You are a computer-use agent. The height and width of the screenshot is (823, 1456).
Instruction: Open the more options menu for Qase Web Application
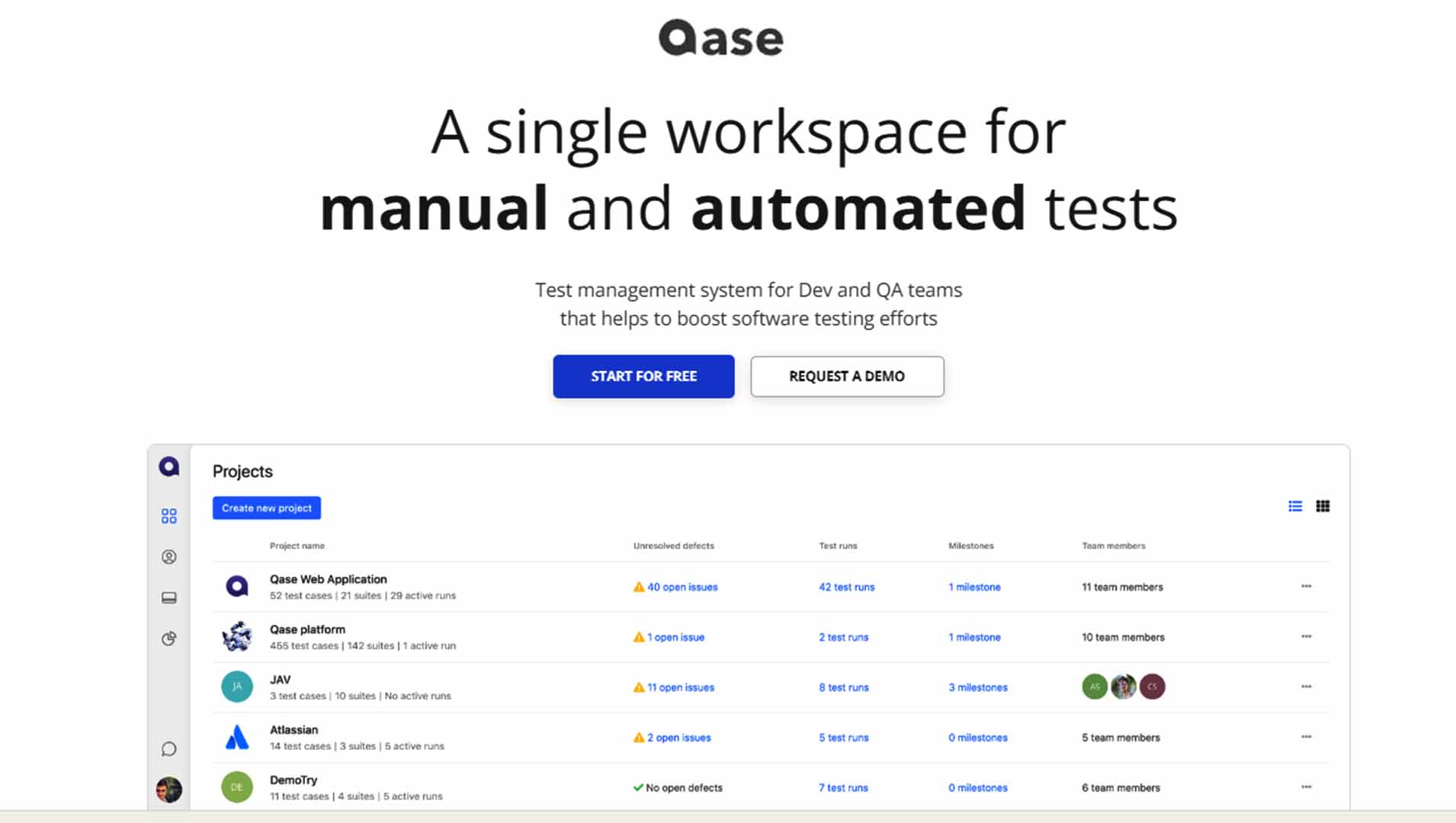pyautogui.click(x=1306, y=586)
